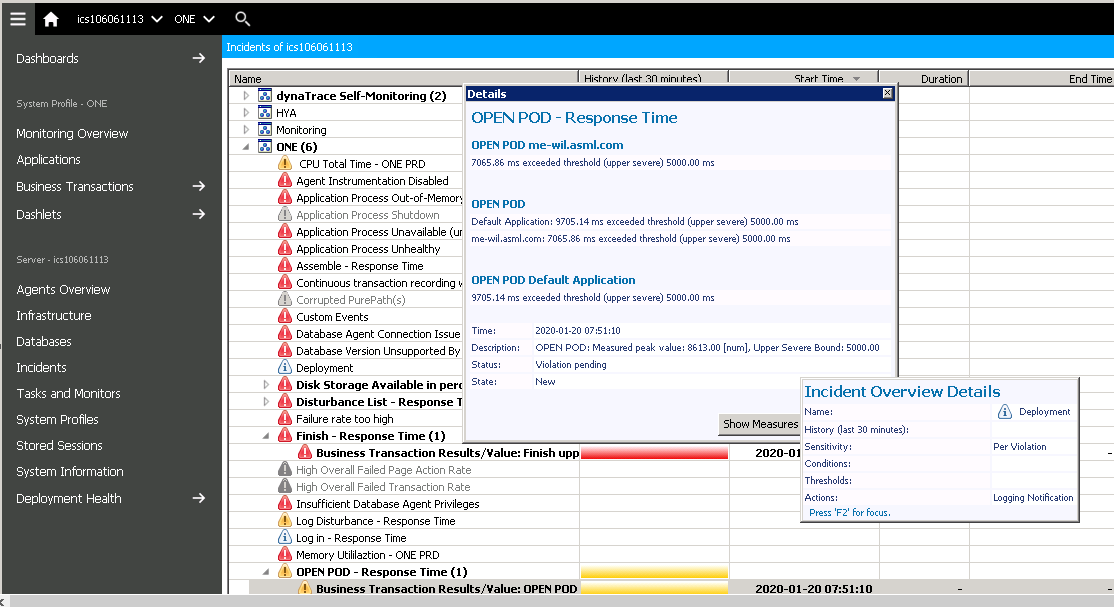Expand Disk Storage Available incident group
This screenshot has width=1114, height=607.
266,385
